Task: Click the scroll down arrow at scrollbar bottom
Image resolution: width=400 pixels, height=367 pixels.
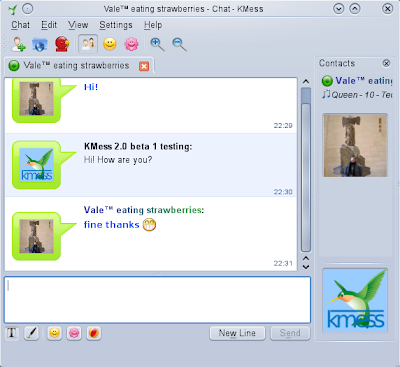Action: tap(306, 267)
